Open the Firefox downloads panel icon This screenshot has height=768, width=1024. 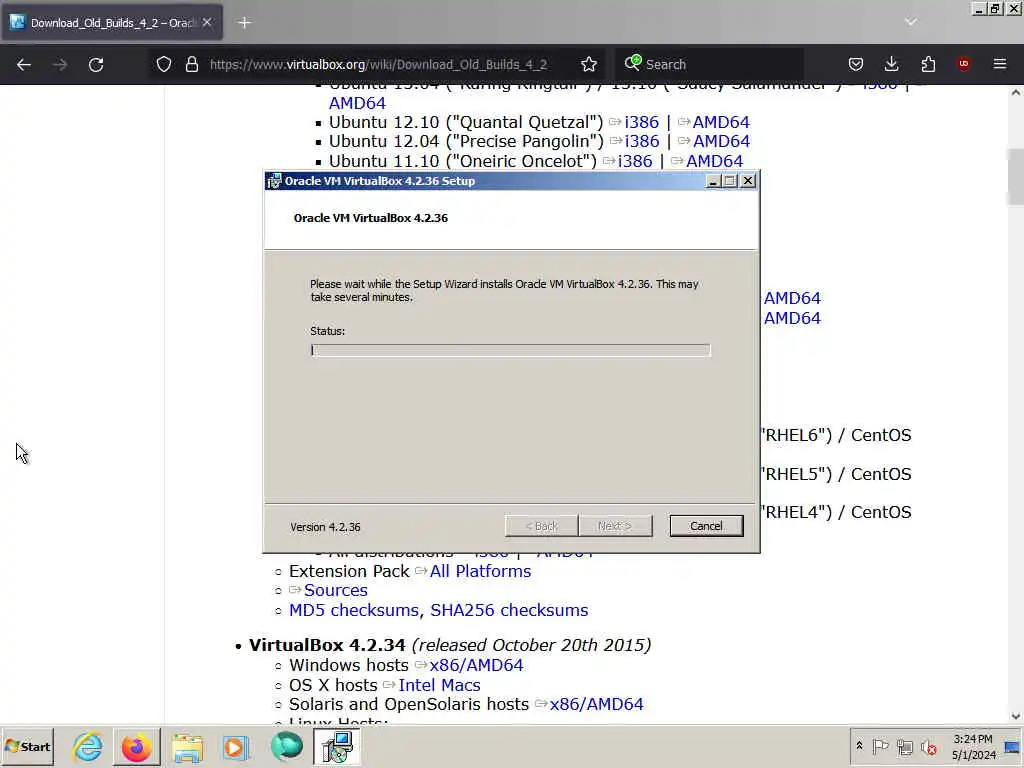[x=891, y=64]
